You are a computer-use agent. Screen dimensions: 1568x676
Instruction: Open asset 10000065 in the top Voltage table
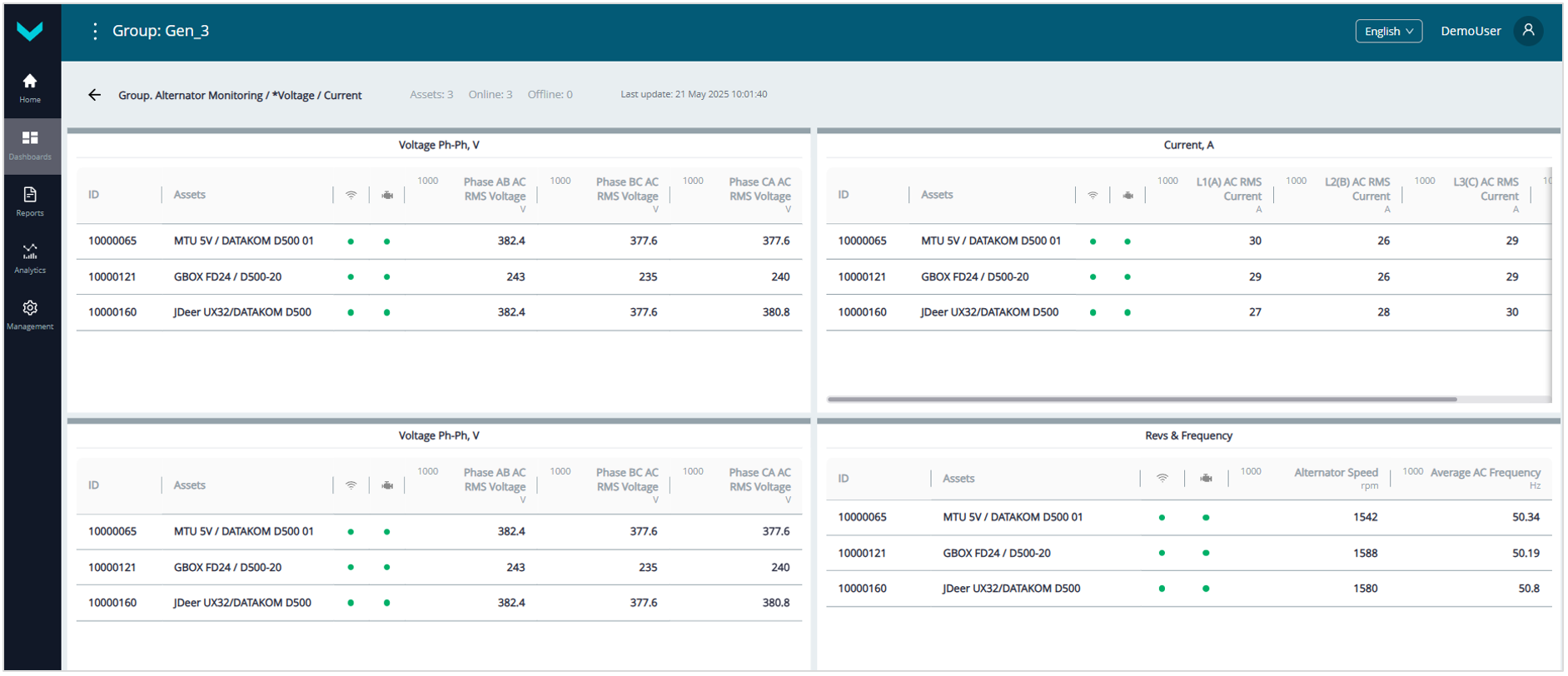(112, 241)
